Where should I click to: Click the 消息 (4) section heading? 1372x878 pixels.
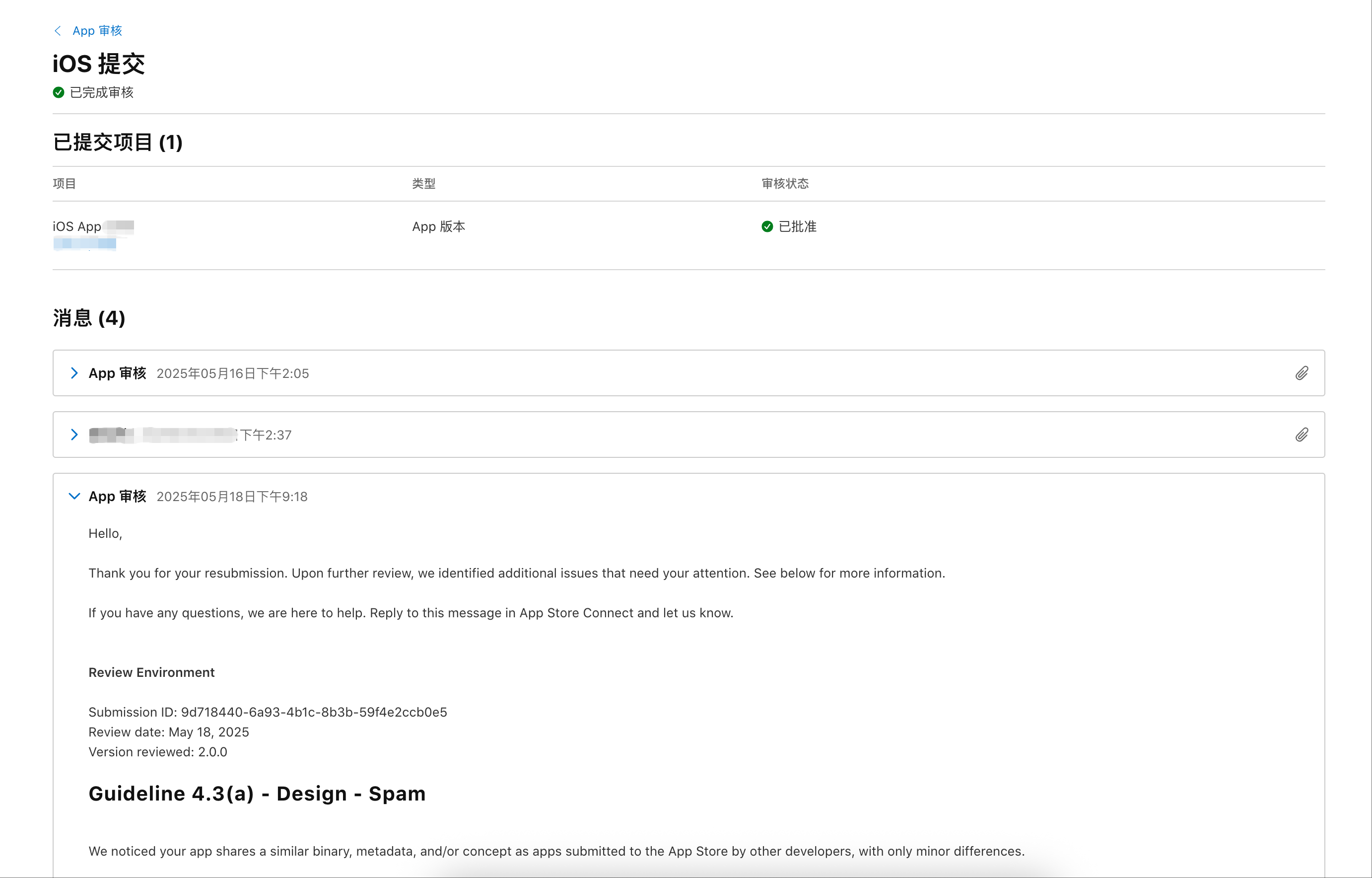(x=89, y=318)
